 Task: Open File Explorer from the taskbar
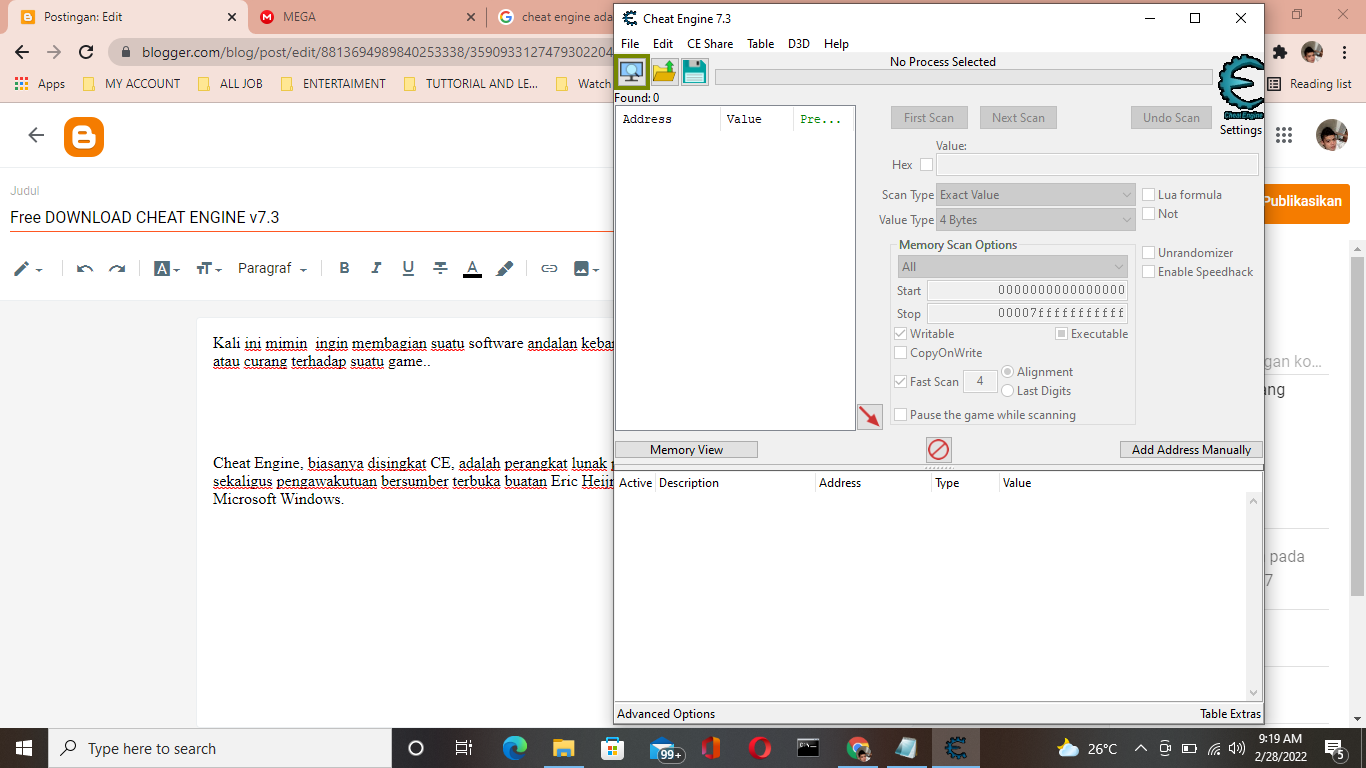pos(563,748)
